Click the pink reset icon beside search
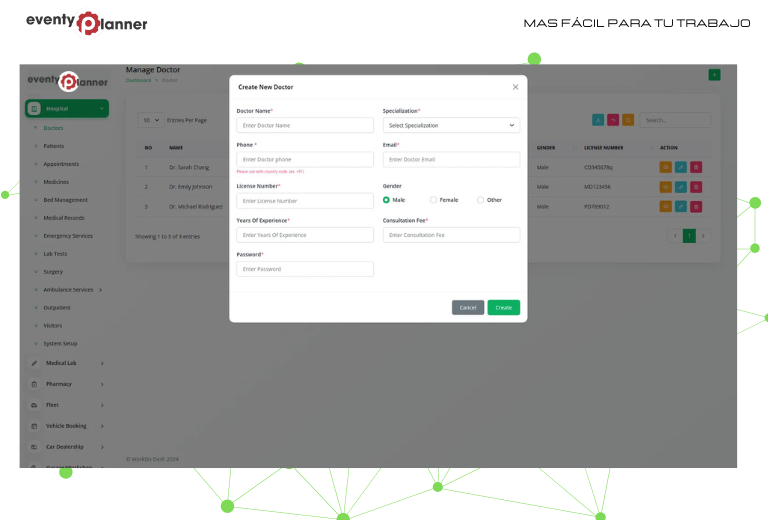The image size is (768, 520). [613, 120]
